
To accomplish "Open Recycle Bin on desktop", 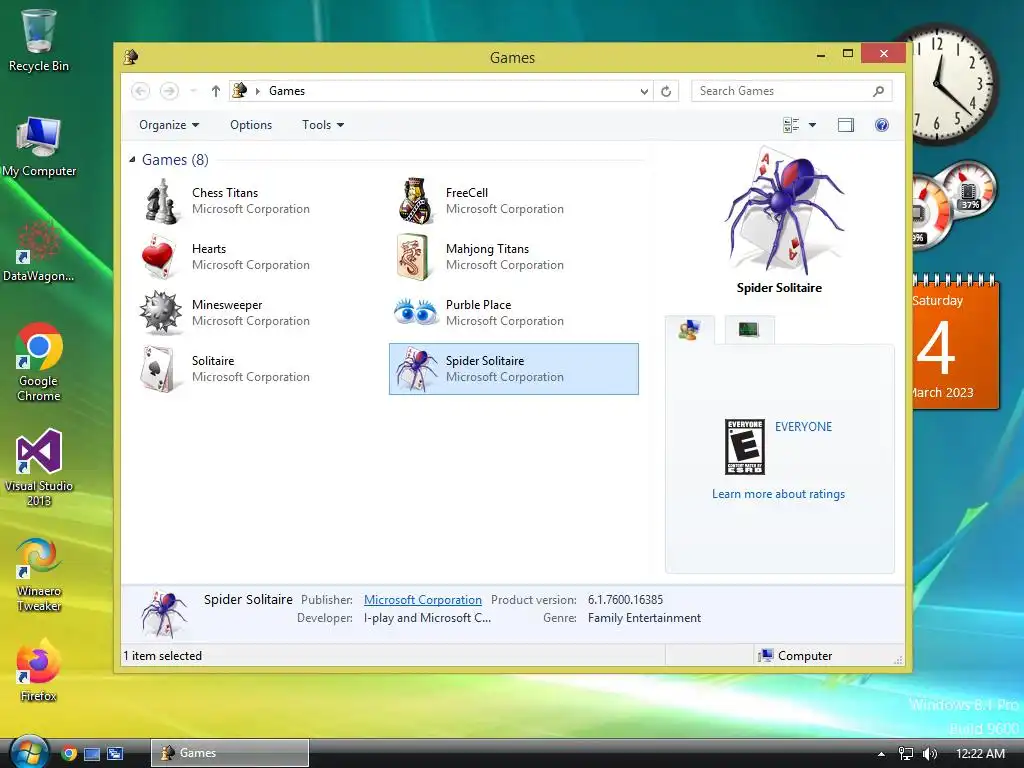I will coord(39,40).
